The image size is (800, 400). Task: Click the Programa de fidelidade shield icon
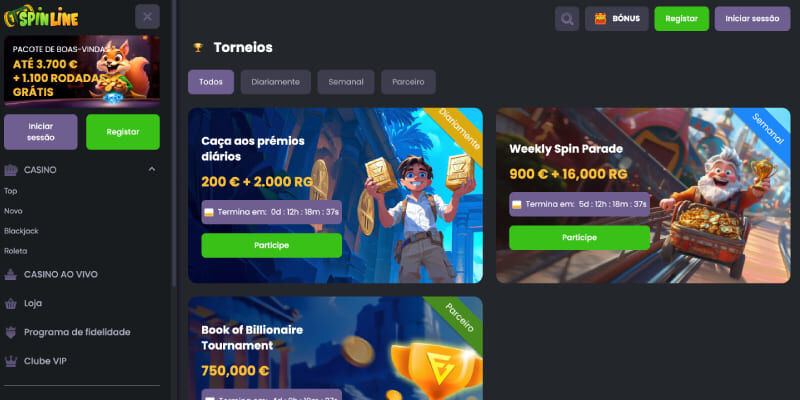point(11,333)
